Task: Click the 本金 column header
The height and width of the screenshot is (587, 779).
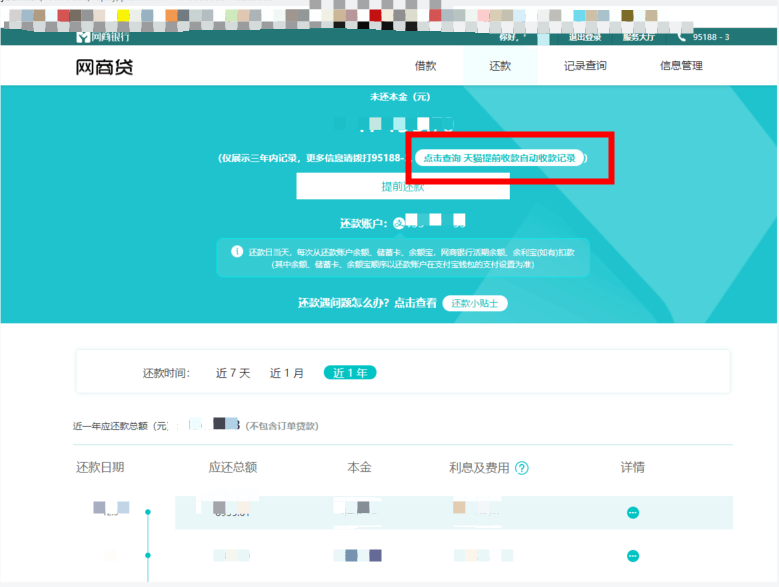Action: coord(359,467)
